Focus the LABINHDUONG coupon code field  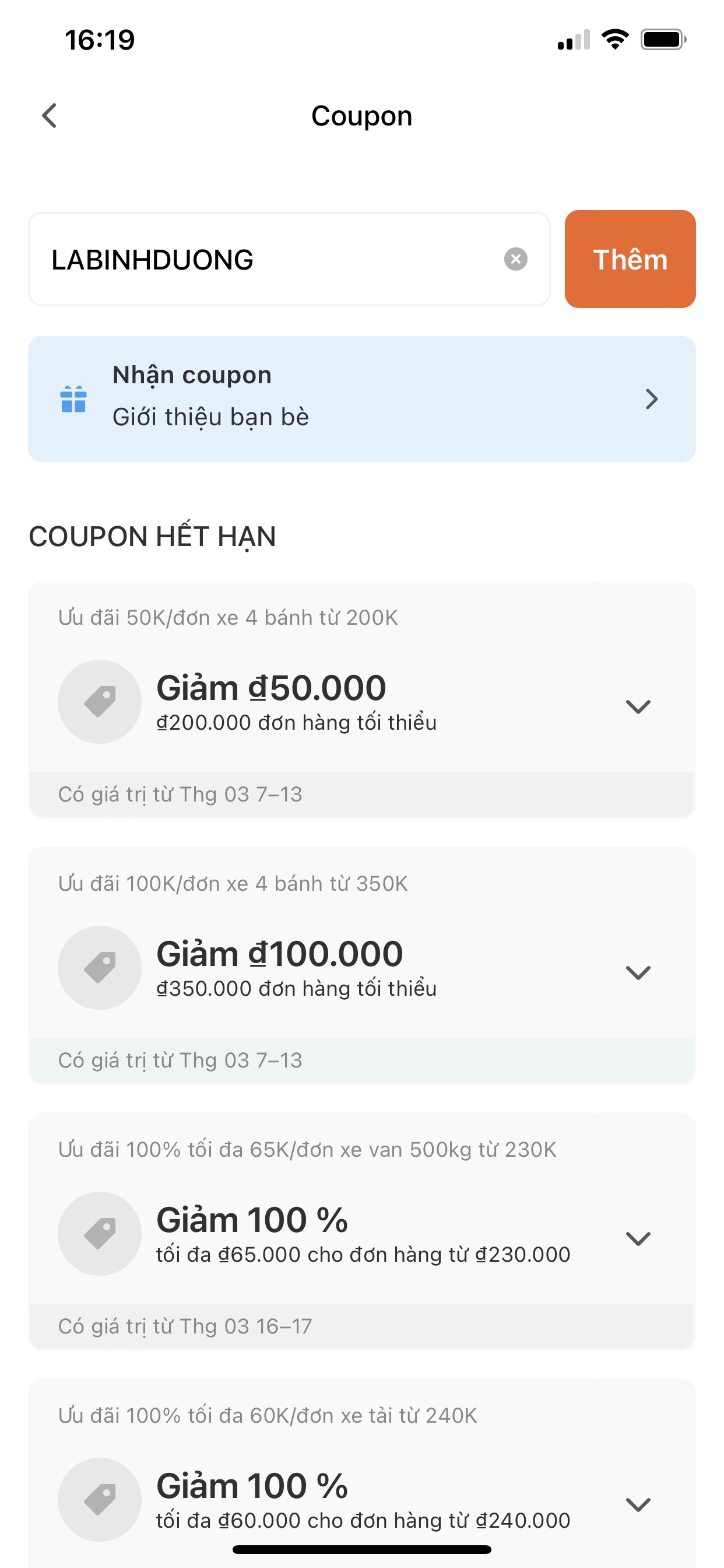click(290, 260)
